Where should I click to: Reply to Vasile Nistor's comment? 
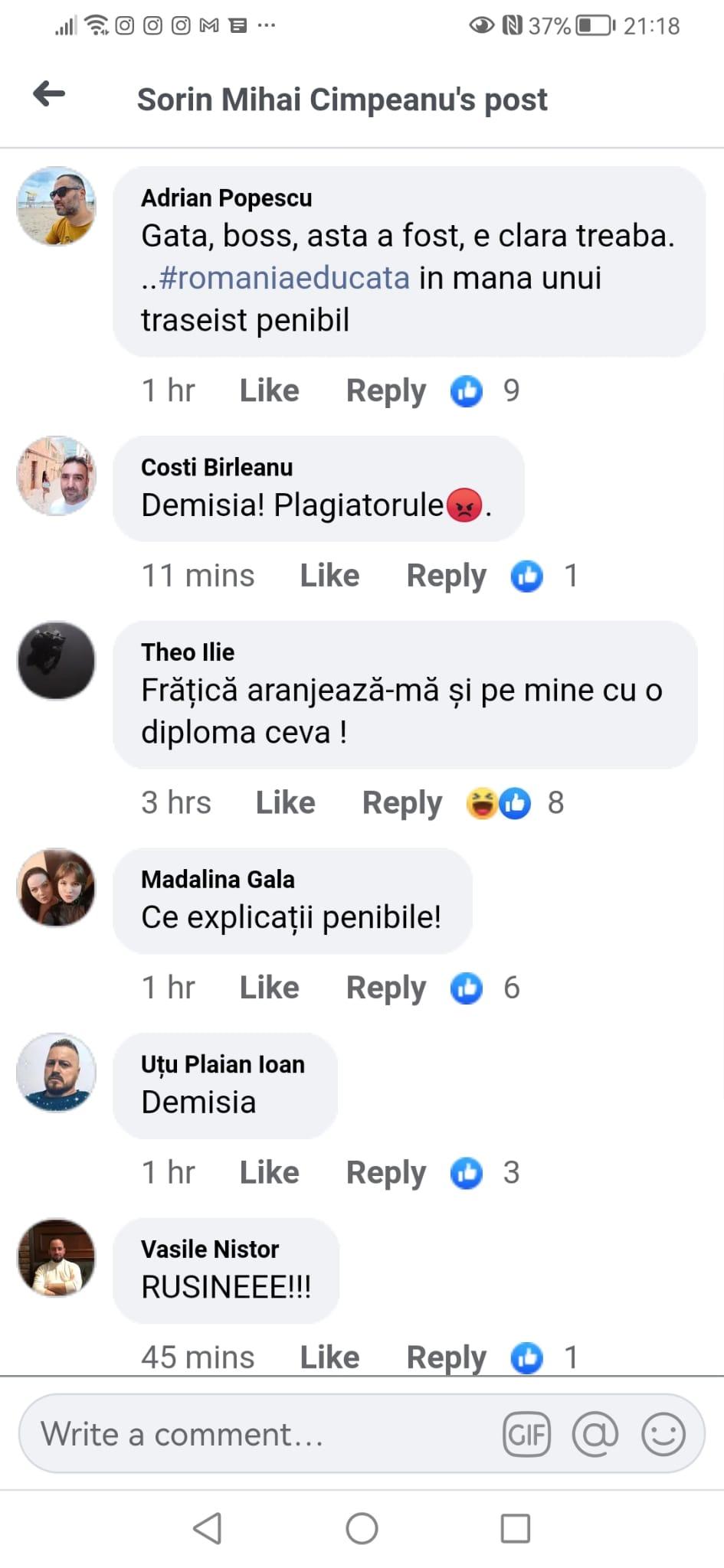pyautogui.click(x=446, y=1357)
